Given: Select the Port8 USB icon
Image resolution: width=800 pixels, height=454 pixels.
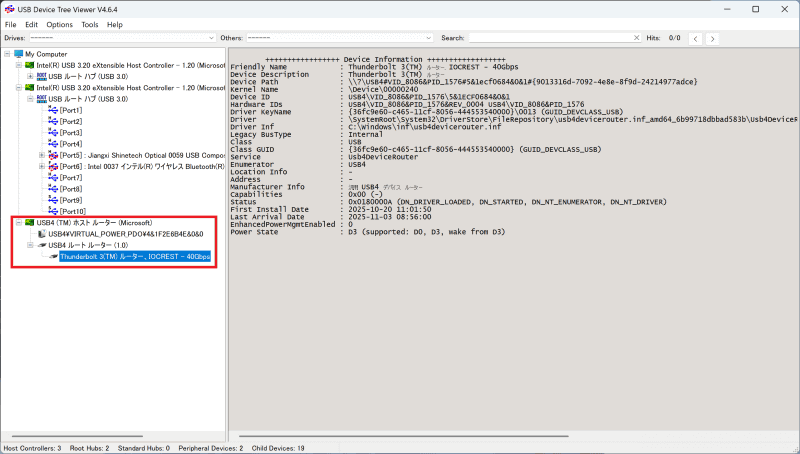Looking at the screenshot, I should (53, 188).
